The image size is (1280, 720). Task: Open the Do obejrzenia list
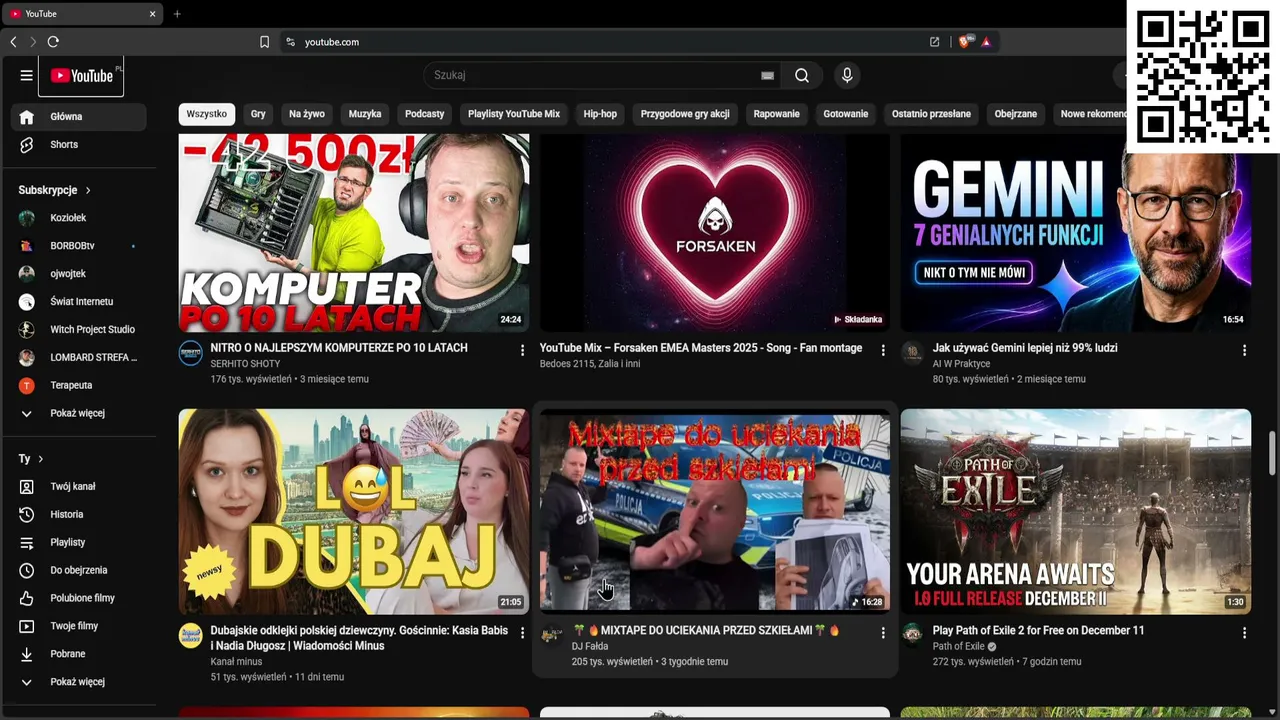click(x=79, y=570)
